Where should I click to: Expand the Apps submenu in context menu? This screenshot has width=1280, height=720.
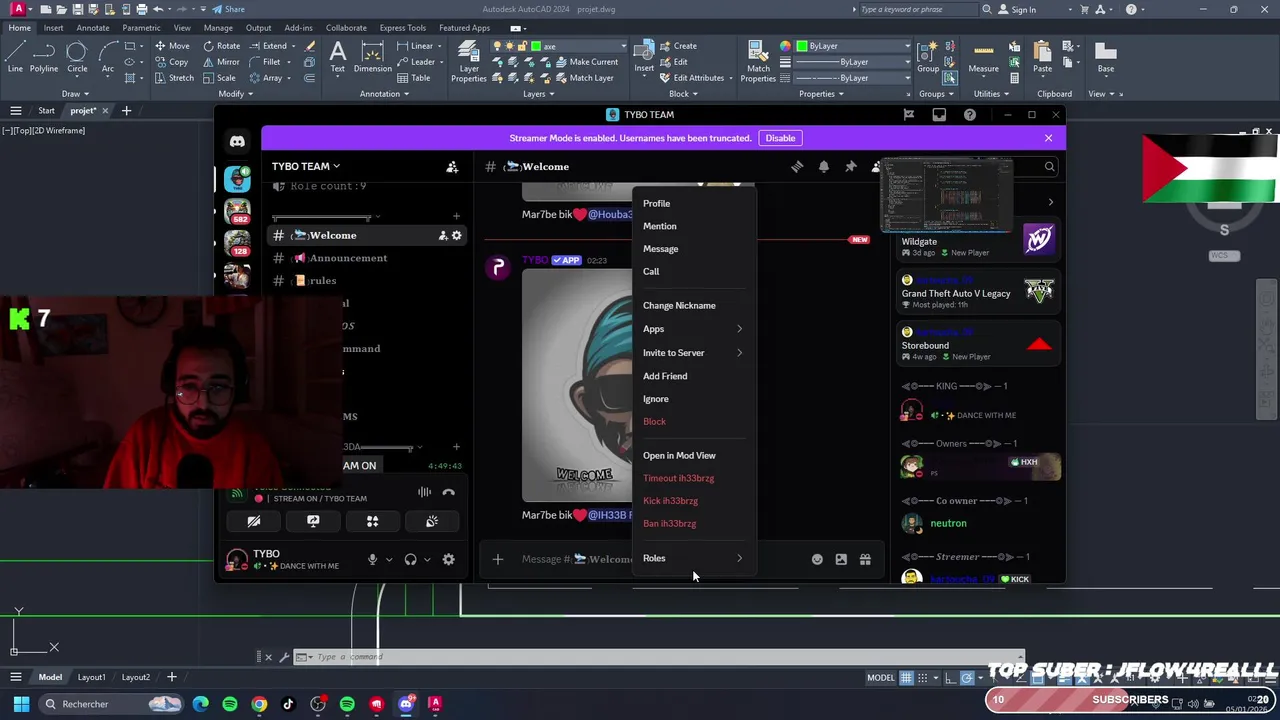pyautogui.click(x=692, y=329)
